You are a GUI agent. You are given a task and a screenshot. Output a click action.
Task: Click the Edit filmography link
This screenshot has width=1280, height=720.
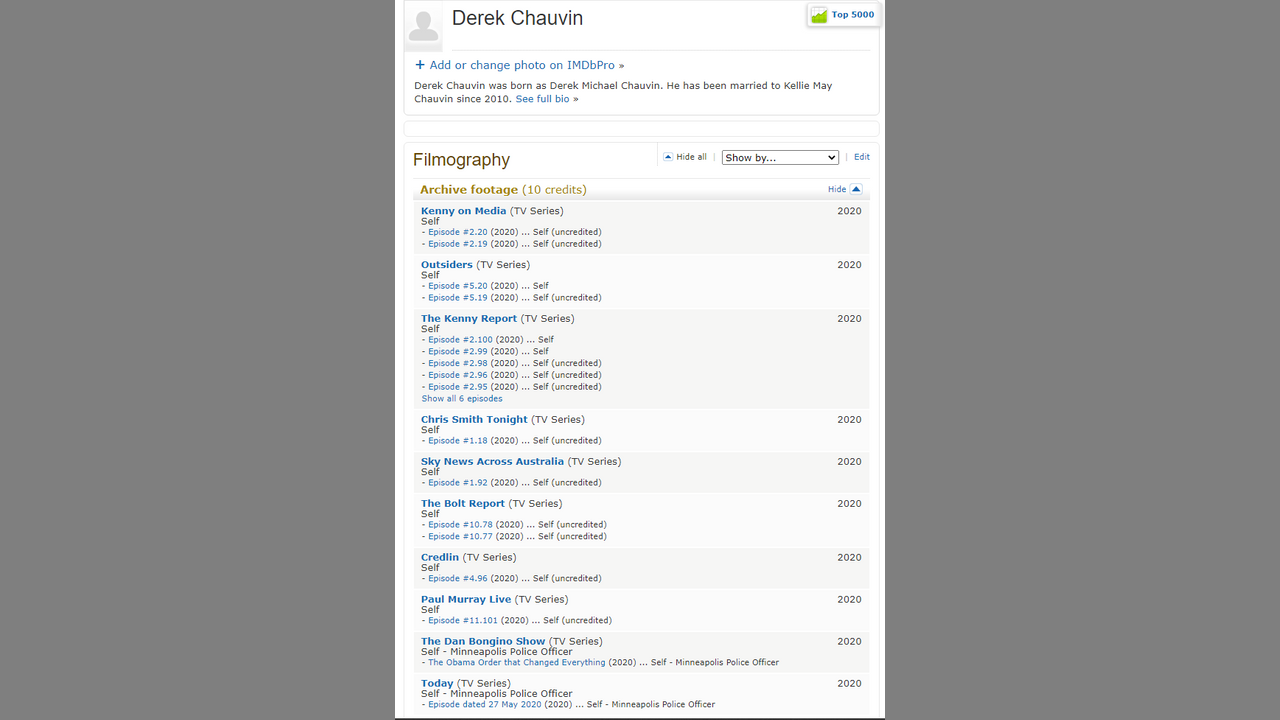(x=861, y=157)
